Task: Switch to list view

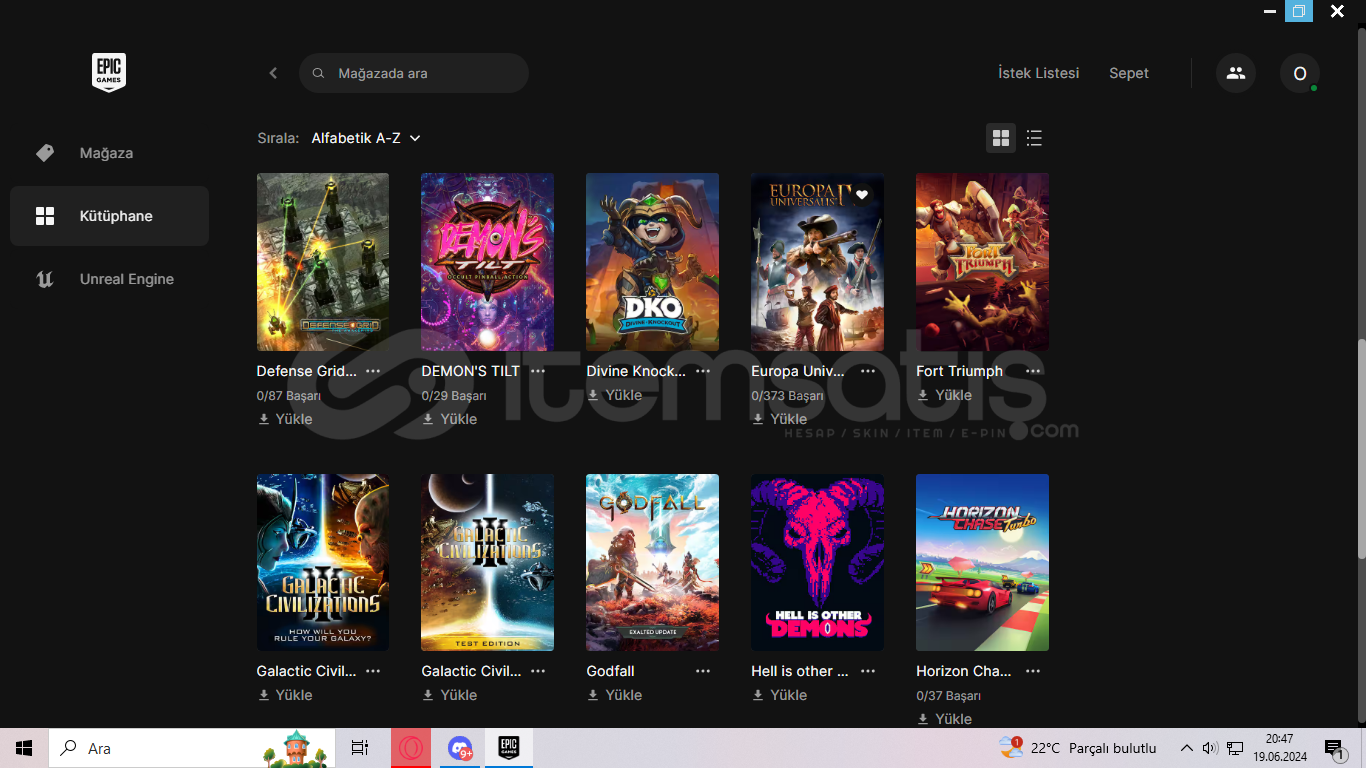Action: point(1034,138)
